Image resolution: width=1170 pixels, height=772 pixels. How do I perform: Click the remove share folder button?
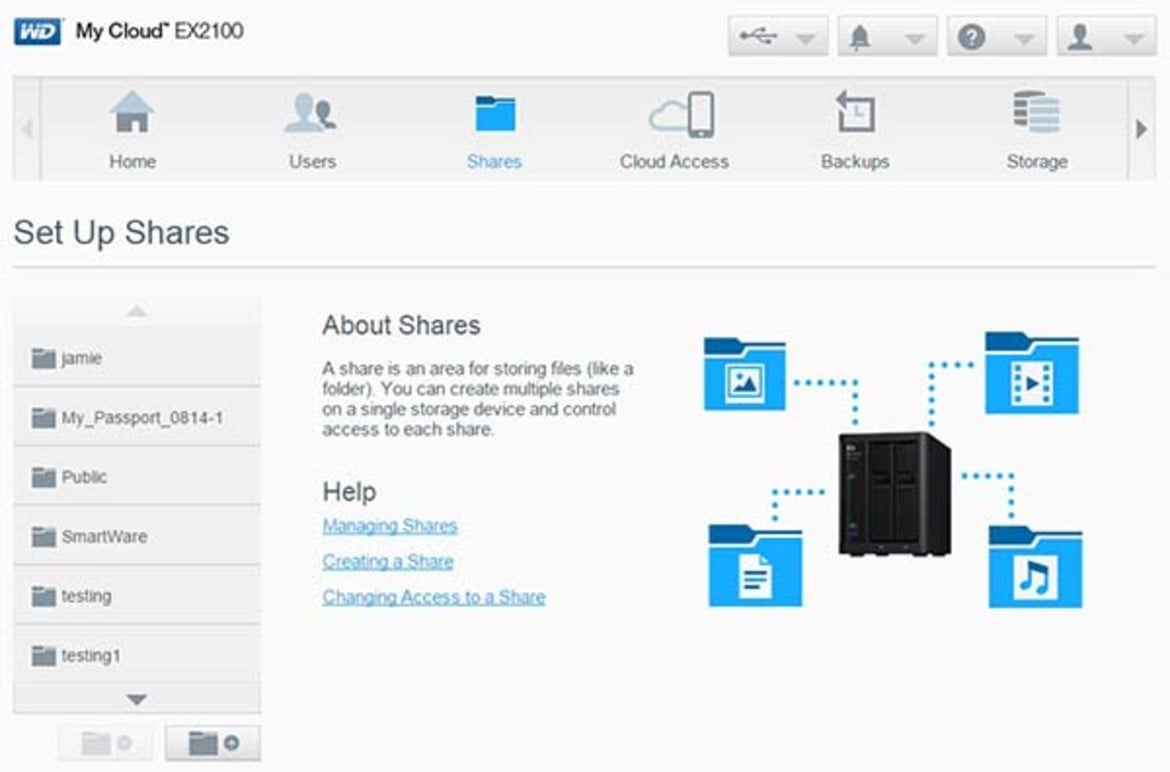[x=107, y=743]
